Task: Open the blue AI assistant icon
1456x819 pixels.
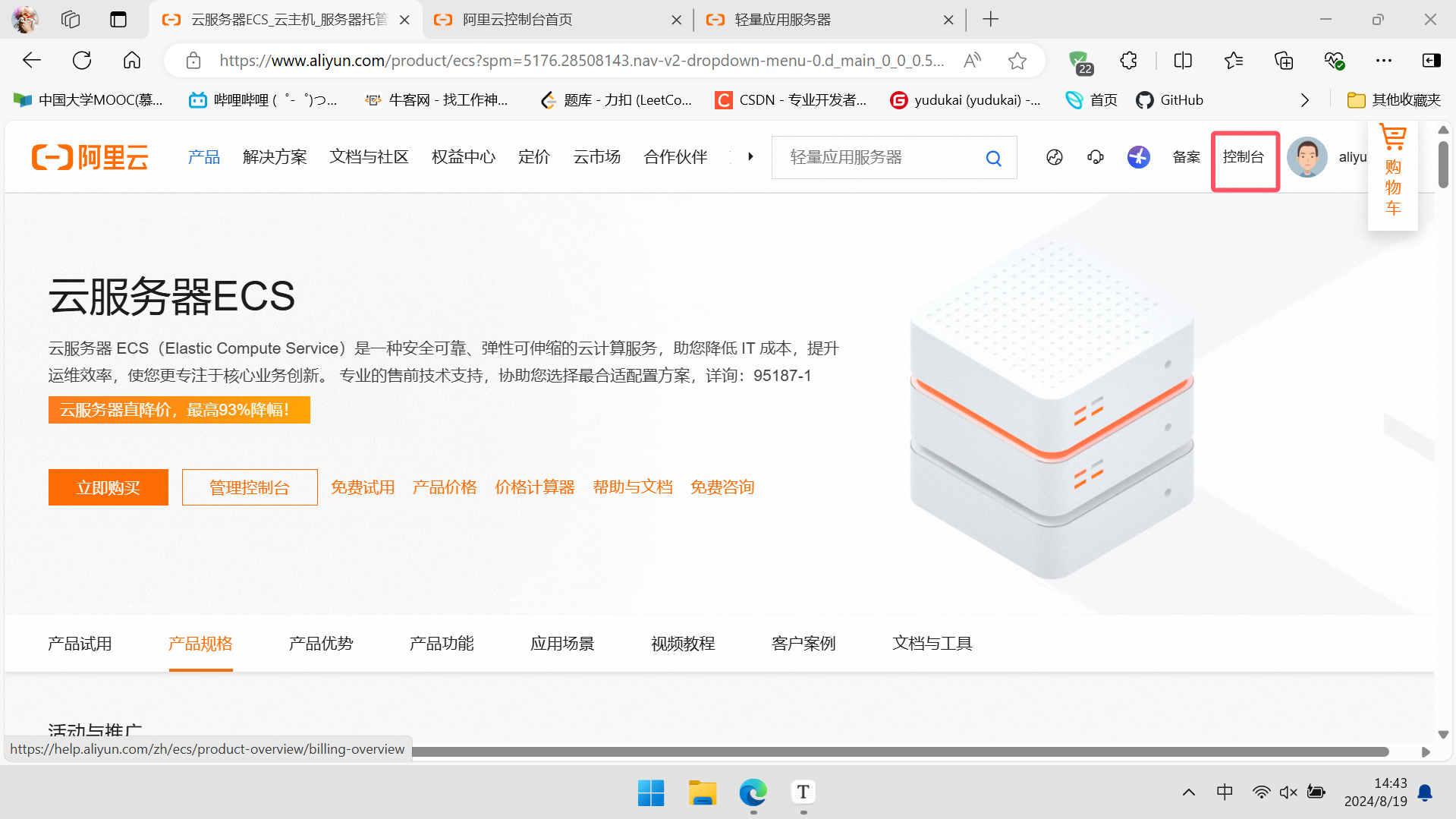Action: click(x=1138, y=157)
